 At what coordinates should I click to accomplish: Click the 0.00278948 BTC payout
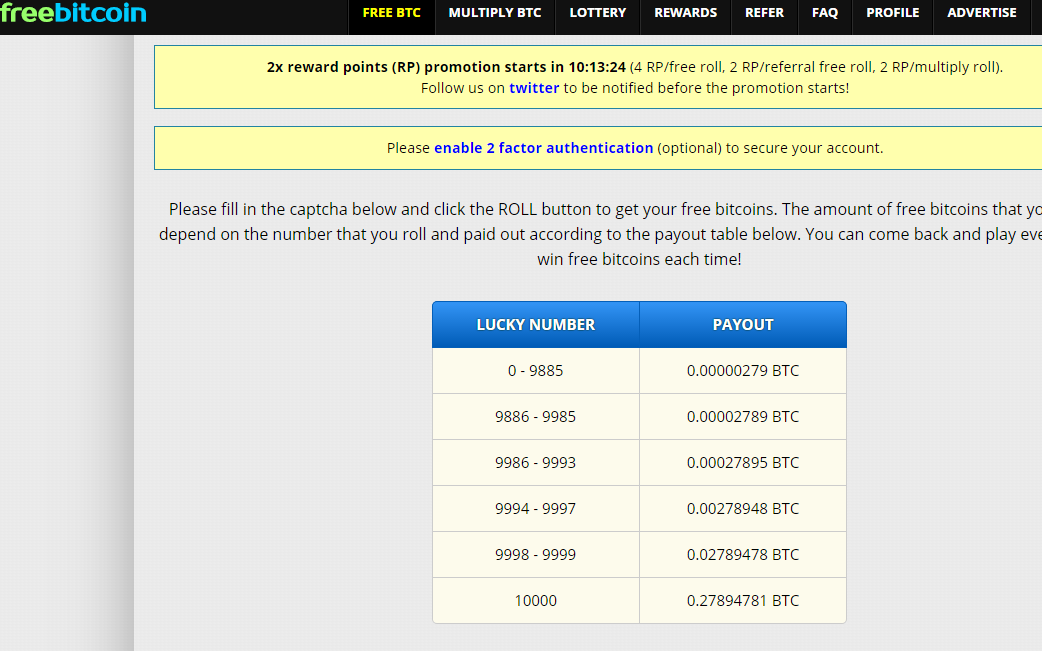pyautogui.click(x=743, y=508)
